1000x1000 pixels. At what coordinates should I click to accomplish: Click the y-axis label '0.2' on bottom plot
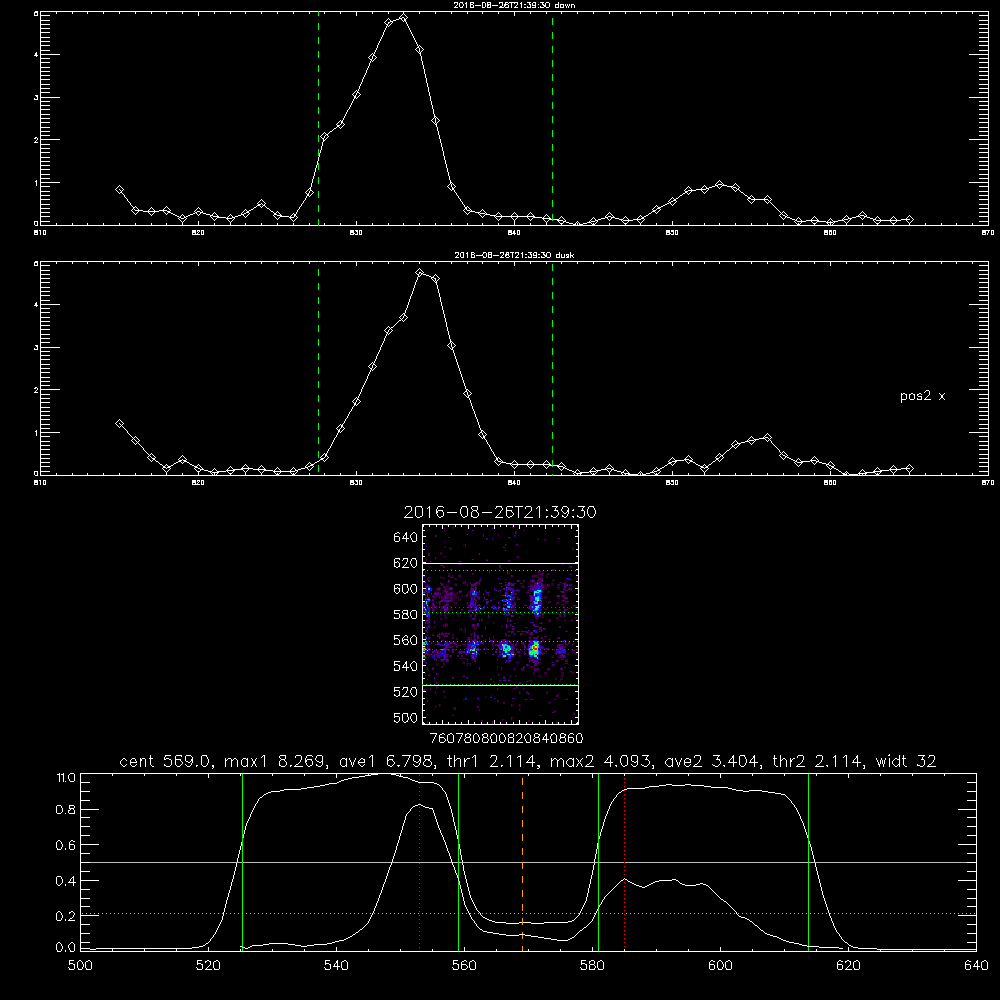click(x=66, y=916)
